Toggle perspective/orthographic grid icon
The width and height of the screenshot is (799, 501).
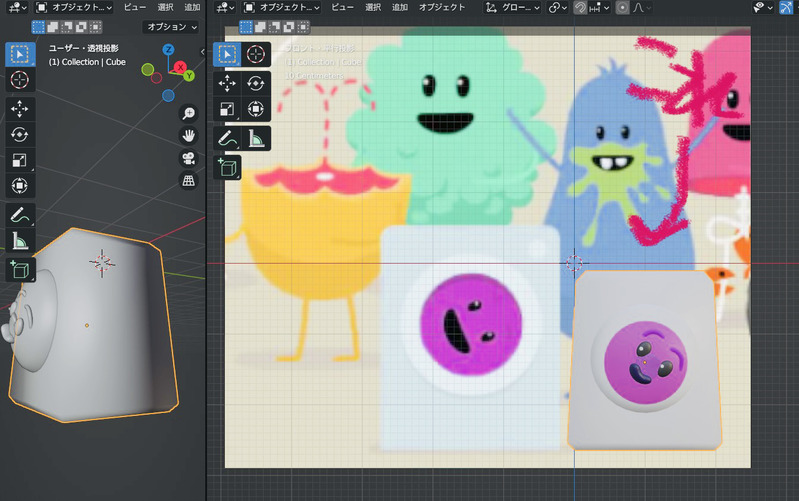pyautogui.click(x=187, y=180)
